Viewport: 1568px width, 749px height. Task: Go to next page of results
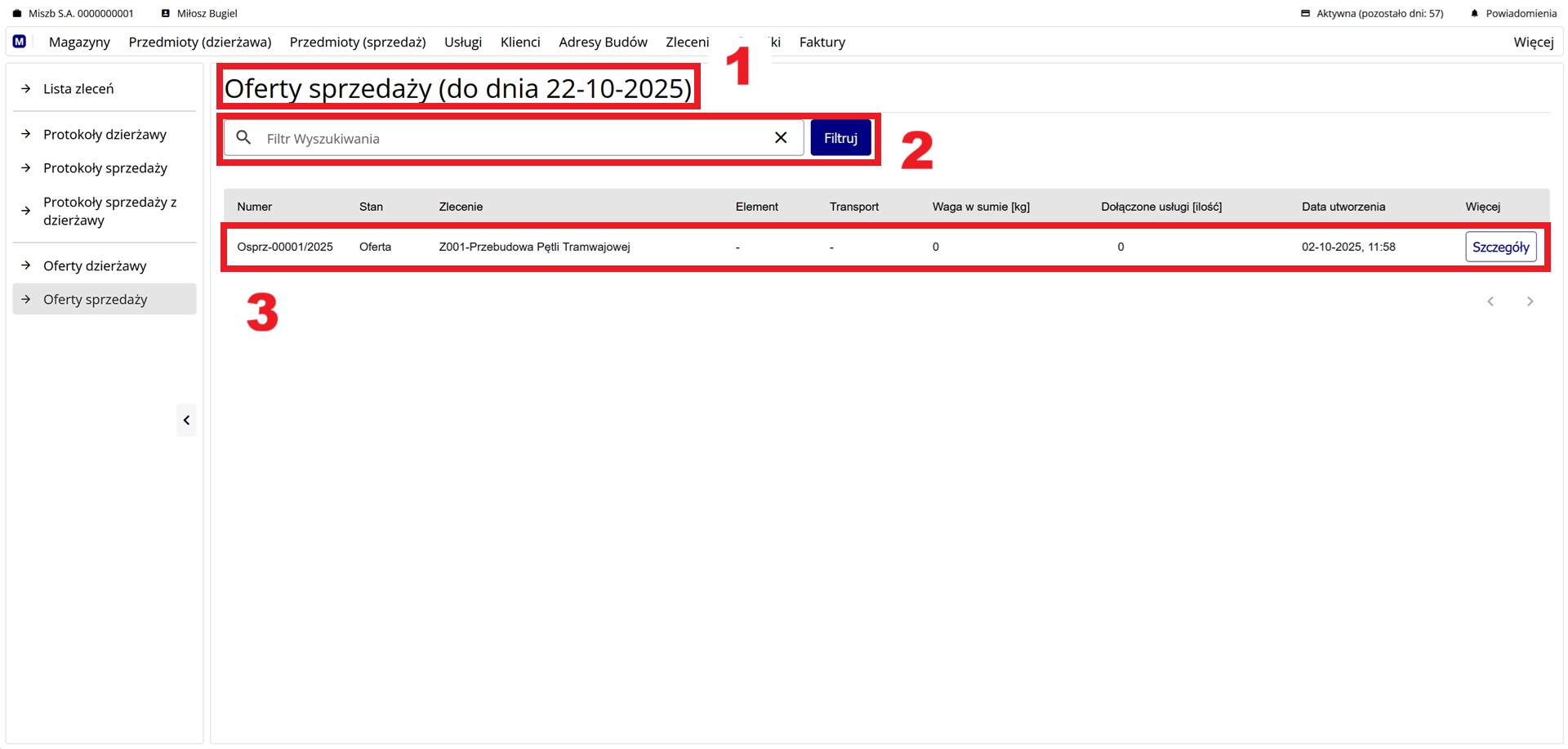point(1530,301)
